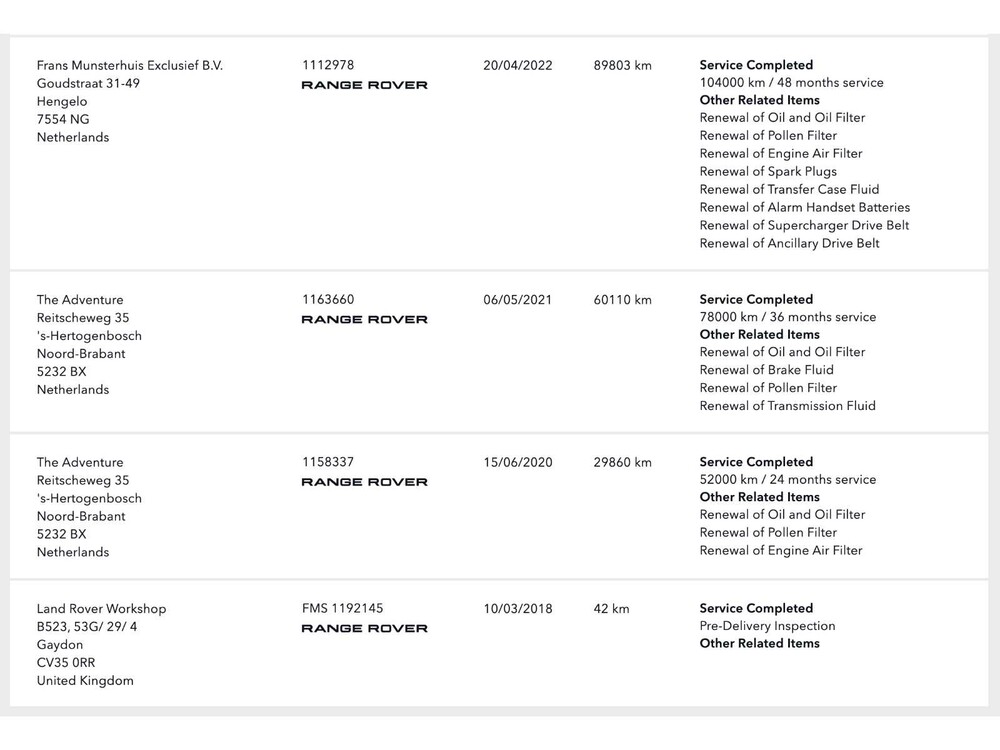Click the Range Rover logo under 1112978
The width and height of the screenshot is (1000, 750).
[364, 85]
